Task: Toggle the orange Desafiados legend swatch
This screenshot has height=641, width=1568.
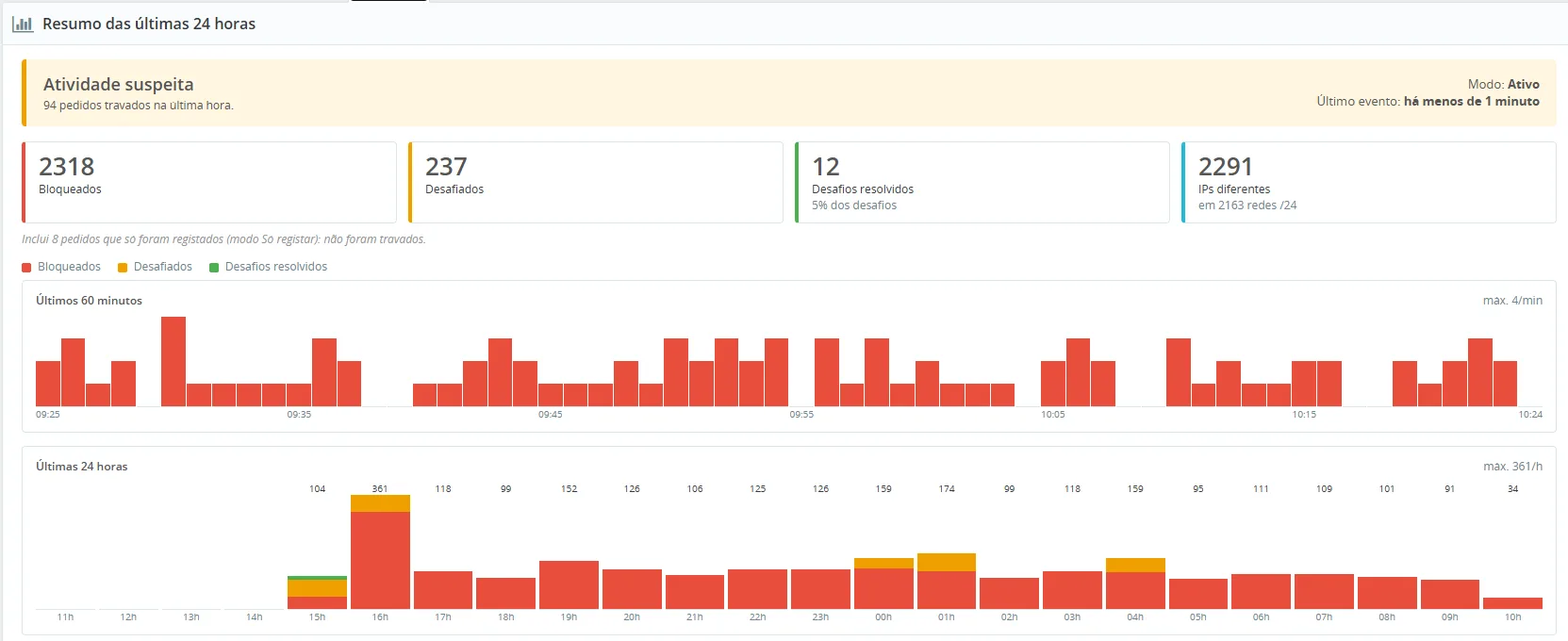Action: tap(123, 268)
